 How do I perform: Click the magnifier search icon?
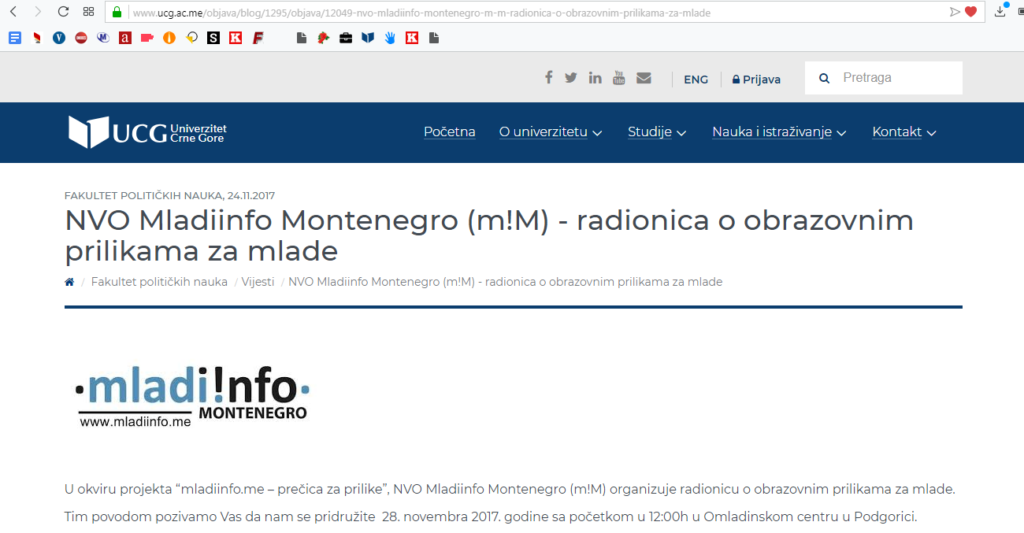[x=824, y=78]
